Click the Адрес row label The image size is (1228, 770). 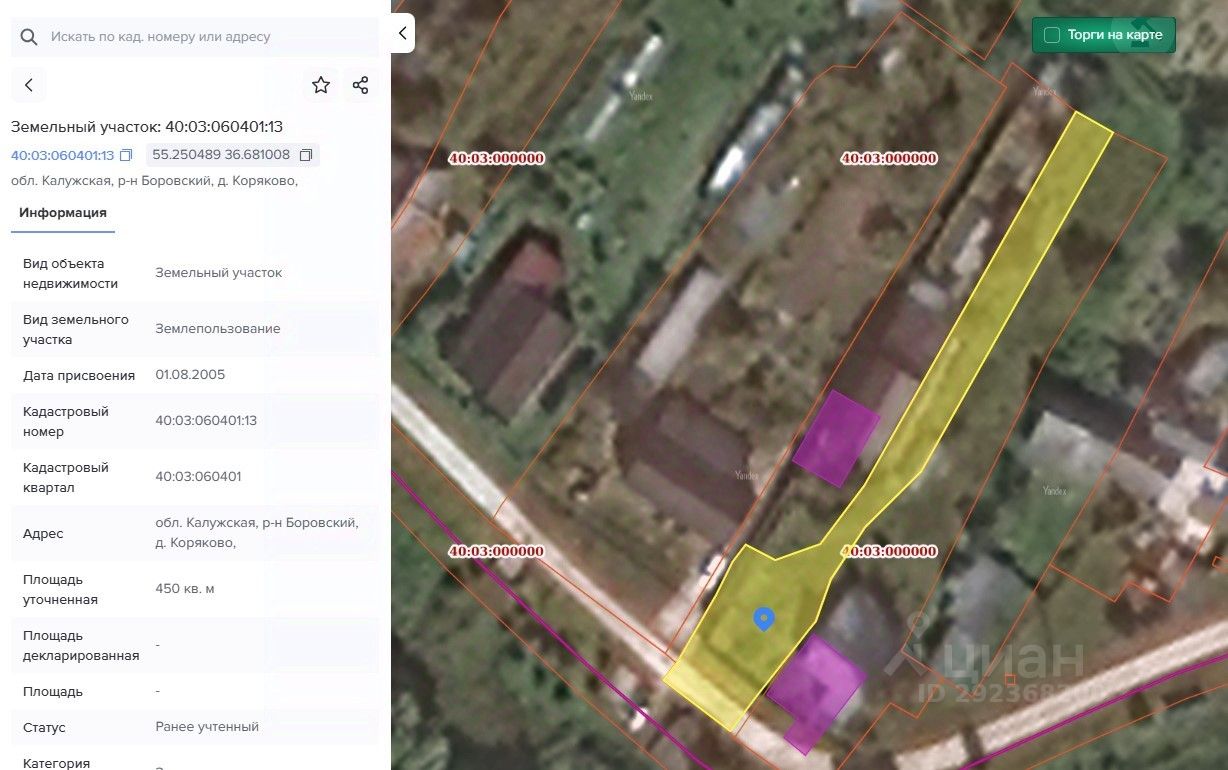(x=43, y=534)
